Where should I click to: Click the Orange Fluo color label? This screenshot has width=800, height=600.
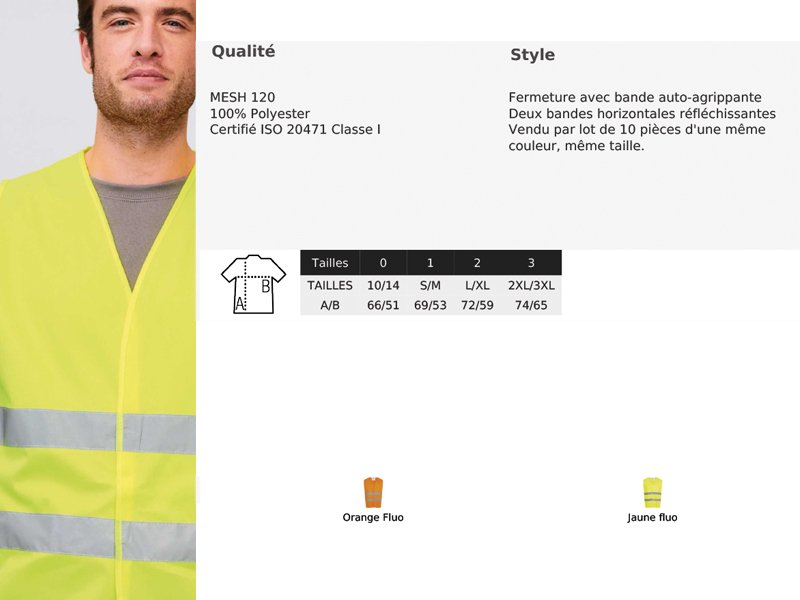(373, 518)
